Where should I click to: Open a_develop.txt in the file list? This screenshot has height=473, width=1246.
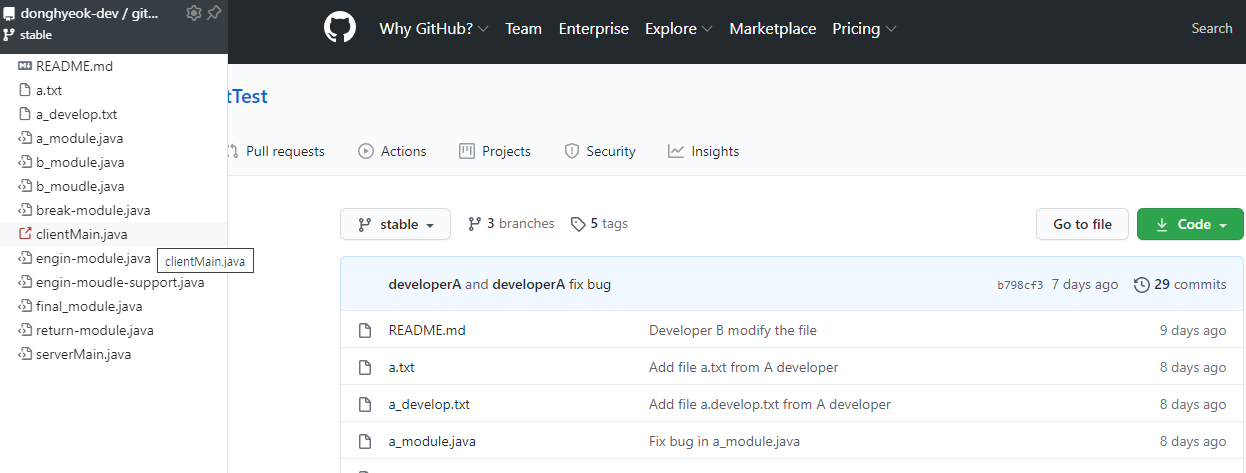click(429, 404)
